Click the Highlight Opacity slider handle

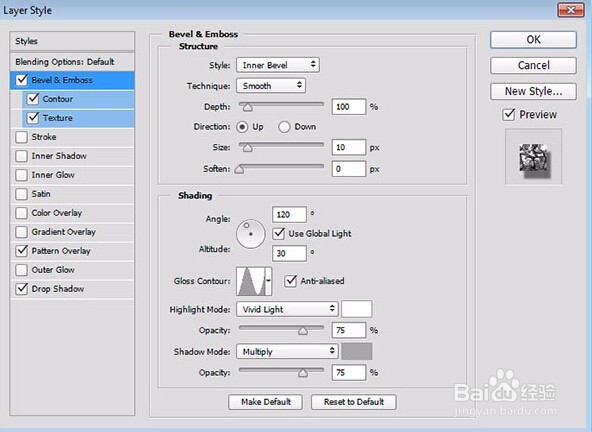click(x=303, y=331)
